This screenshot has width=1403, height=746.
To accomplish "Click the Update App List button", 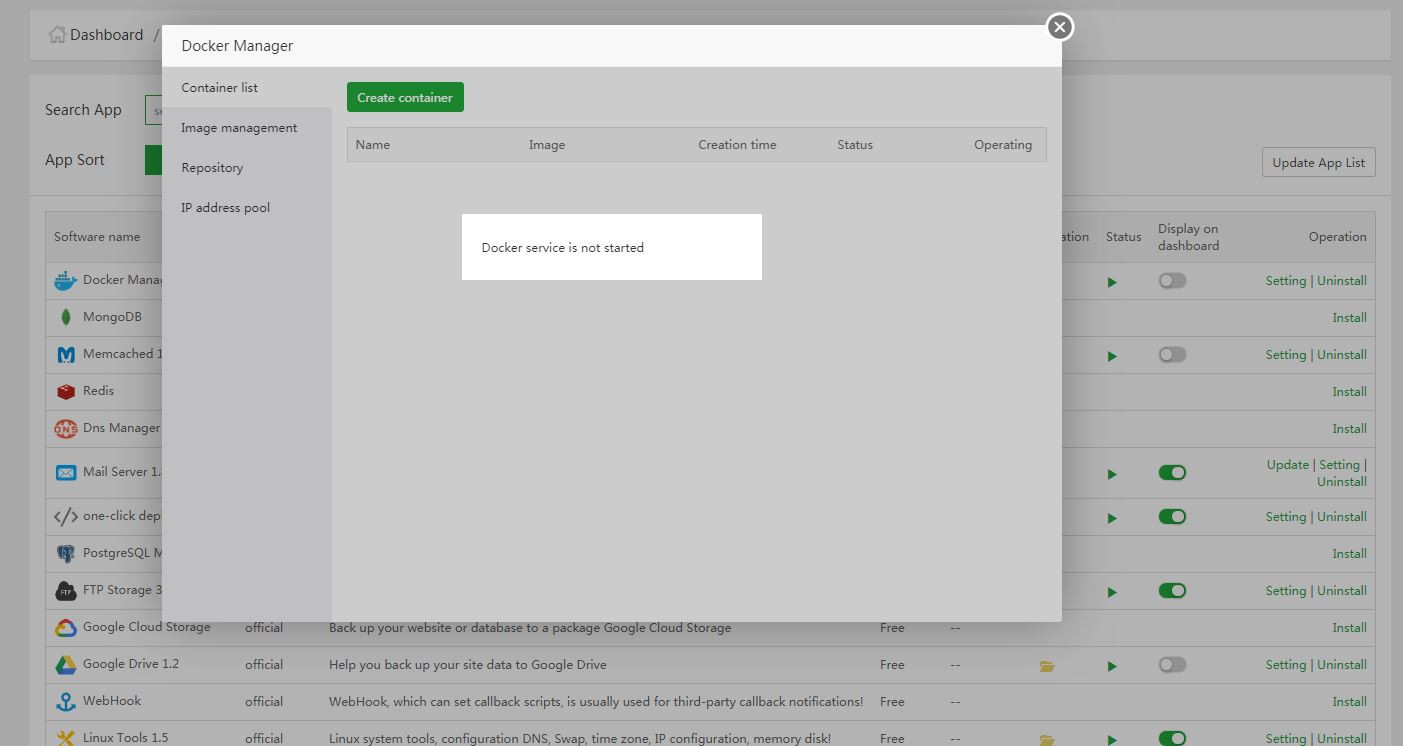I will click(1318, 161).
